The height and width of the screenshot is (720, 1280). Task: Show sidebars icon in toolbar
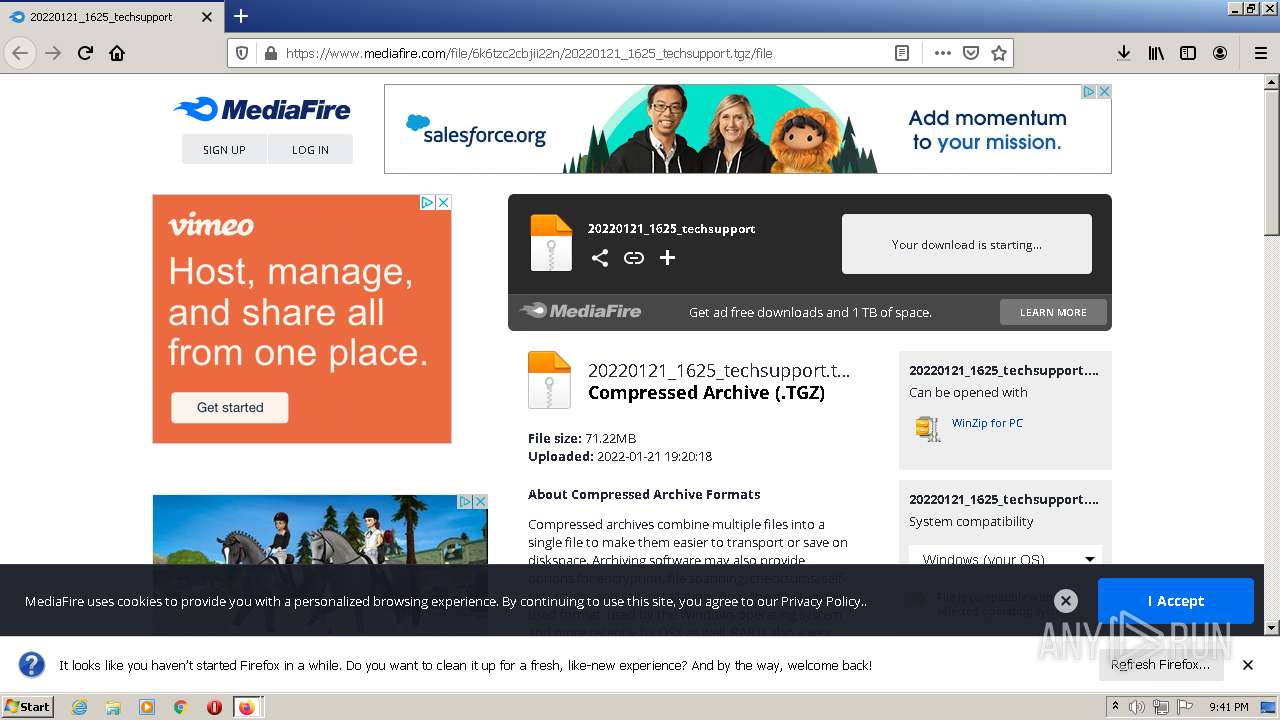pos(1188,53)
